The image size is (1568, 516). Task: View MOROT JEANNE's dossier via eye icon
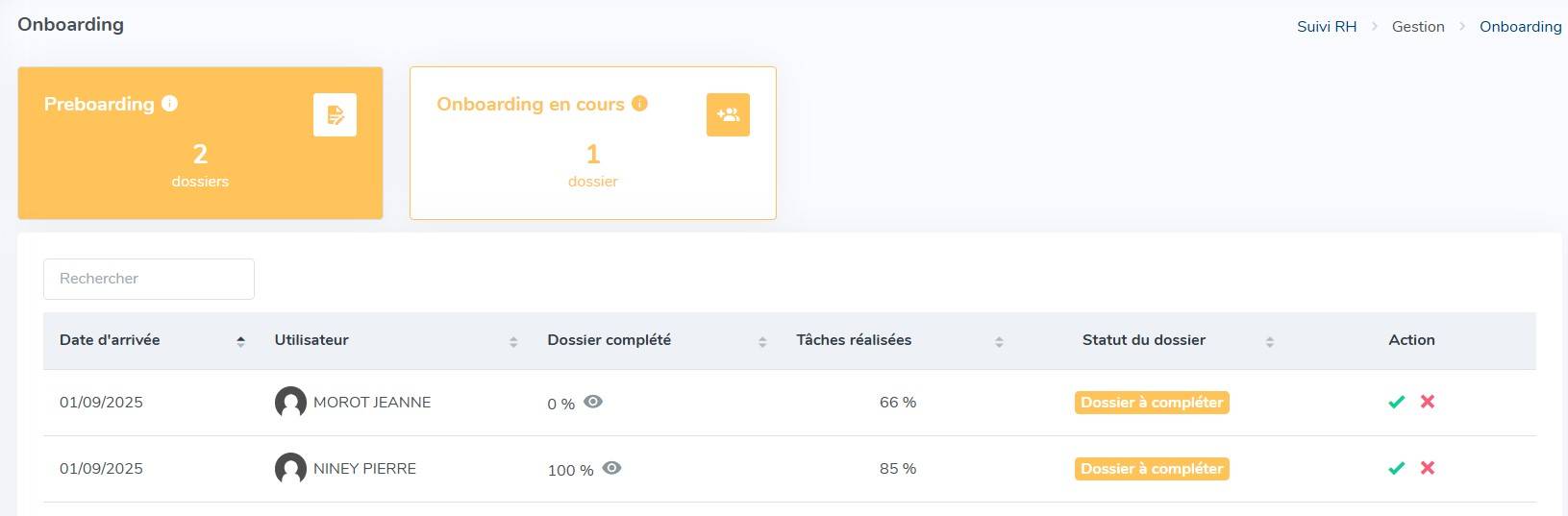(593, 402)
